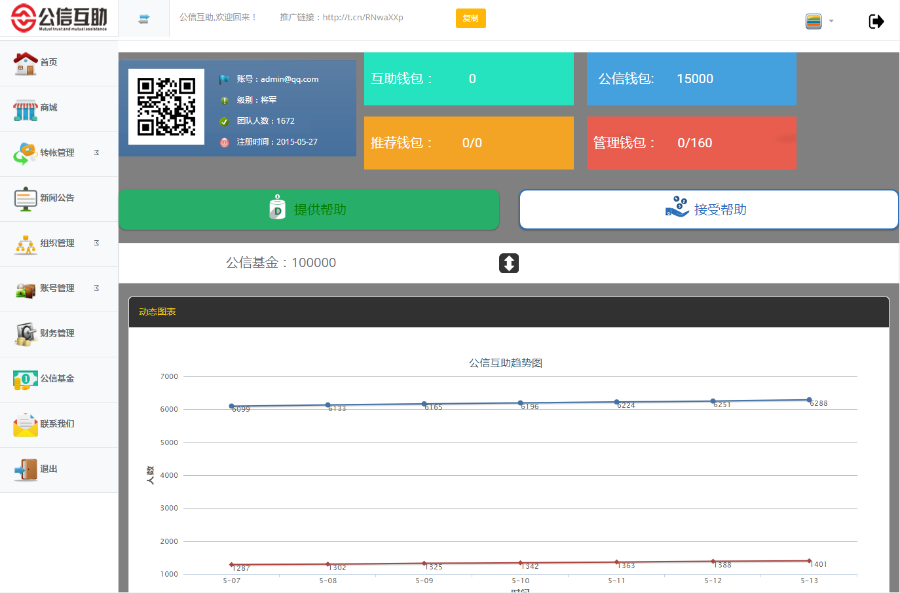Screen dimensions: 900x593
Task: Click the 提供帮助 green button
Action: click(309, 210)
